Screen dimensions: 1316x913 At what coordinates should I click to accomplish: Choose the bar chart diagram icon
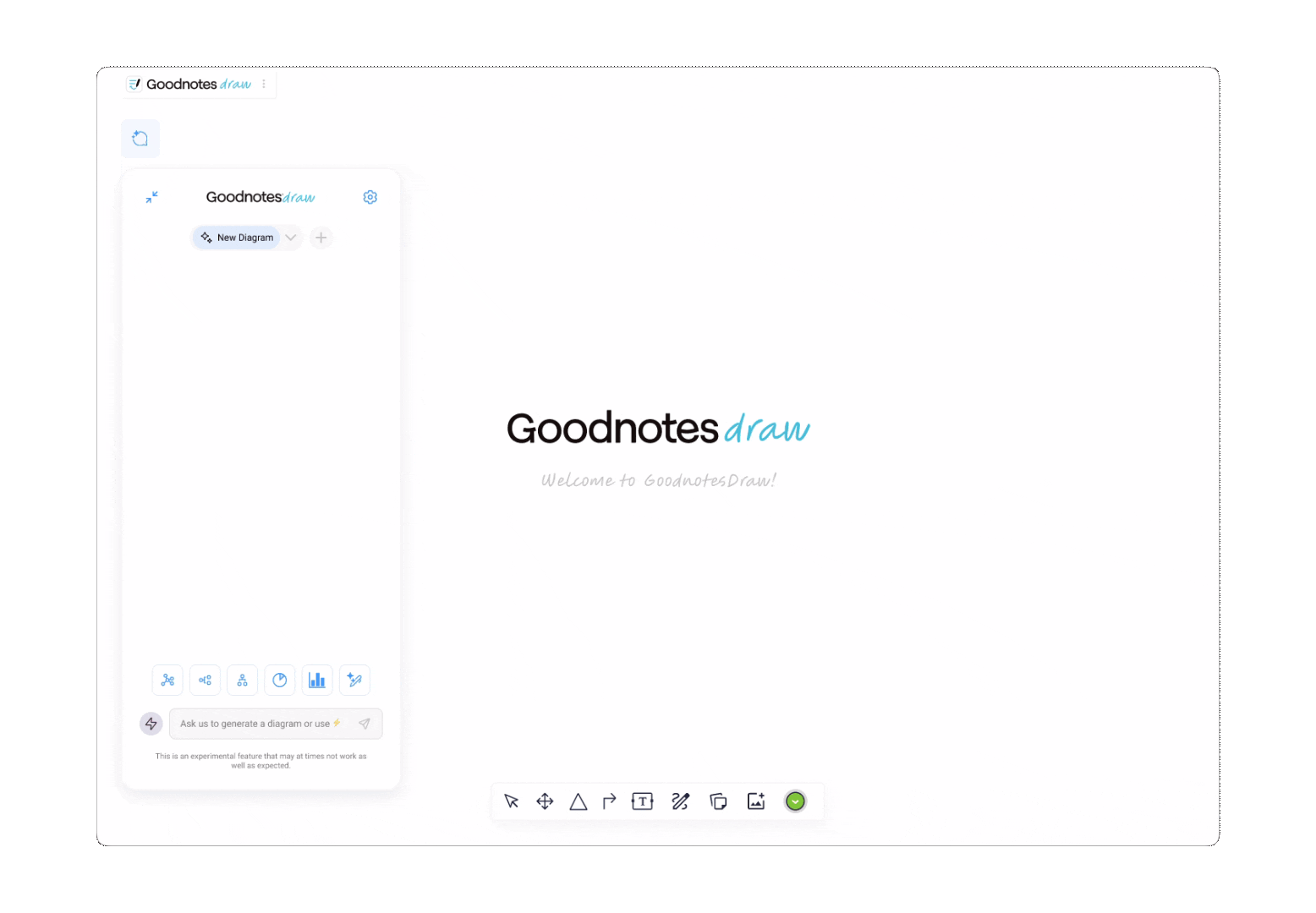[317, 680]
